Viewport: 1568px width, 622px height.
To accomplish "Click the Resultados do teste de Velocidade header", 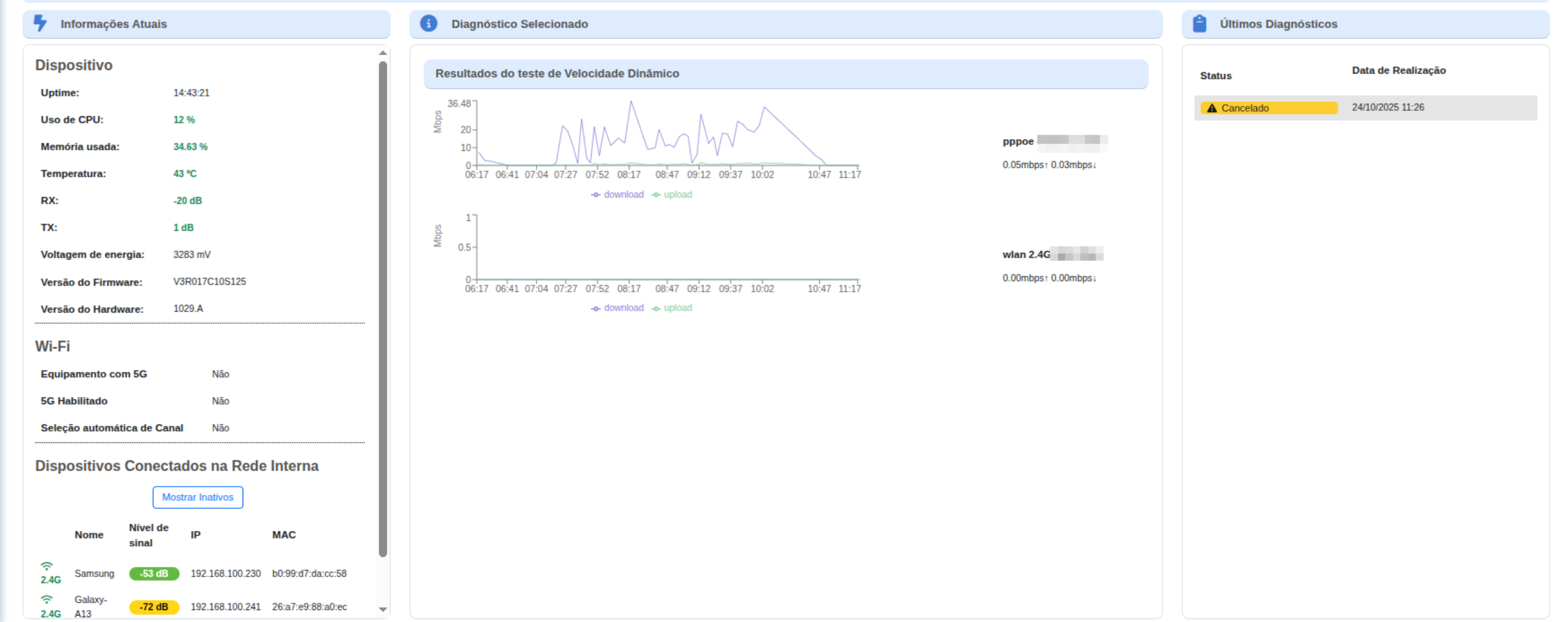I will [557, 74].
